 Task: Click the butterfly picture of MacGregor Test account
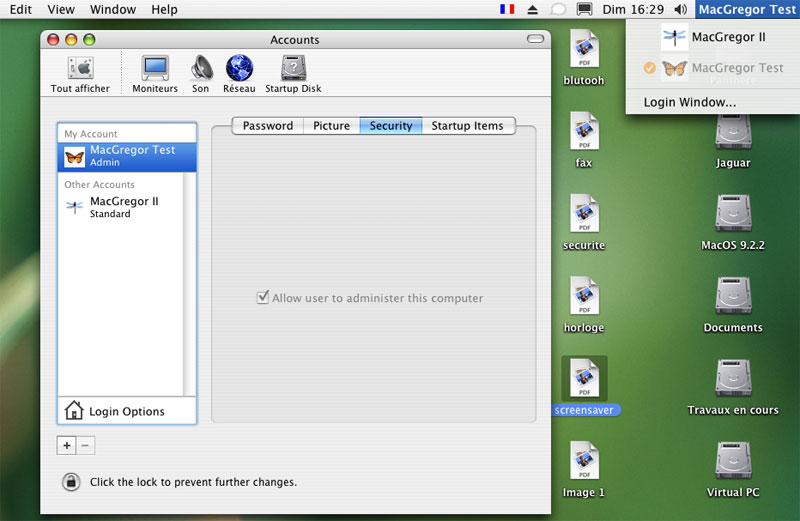74,157
